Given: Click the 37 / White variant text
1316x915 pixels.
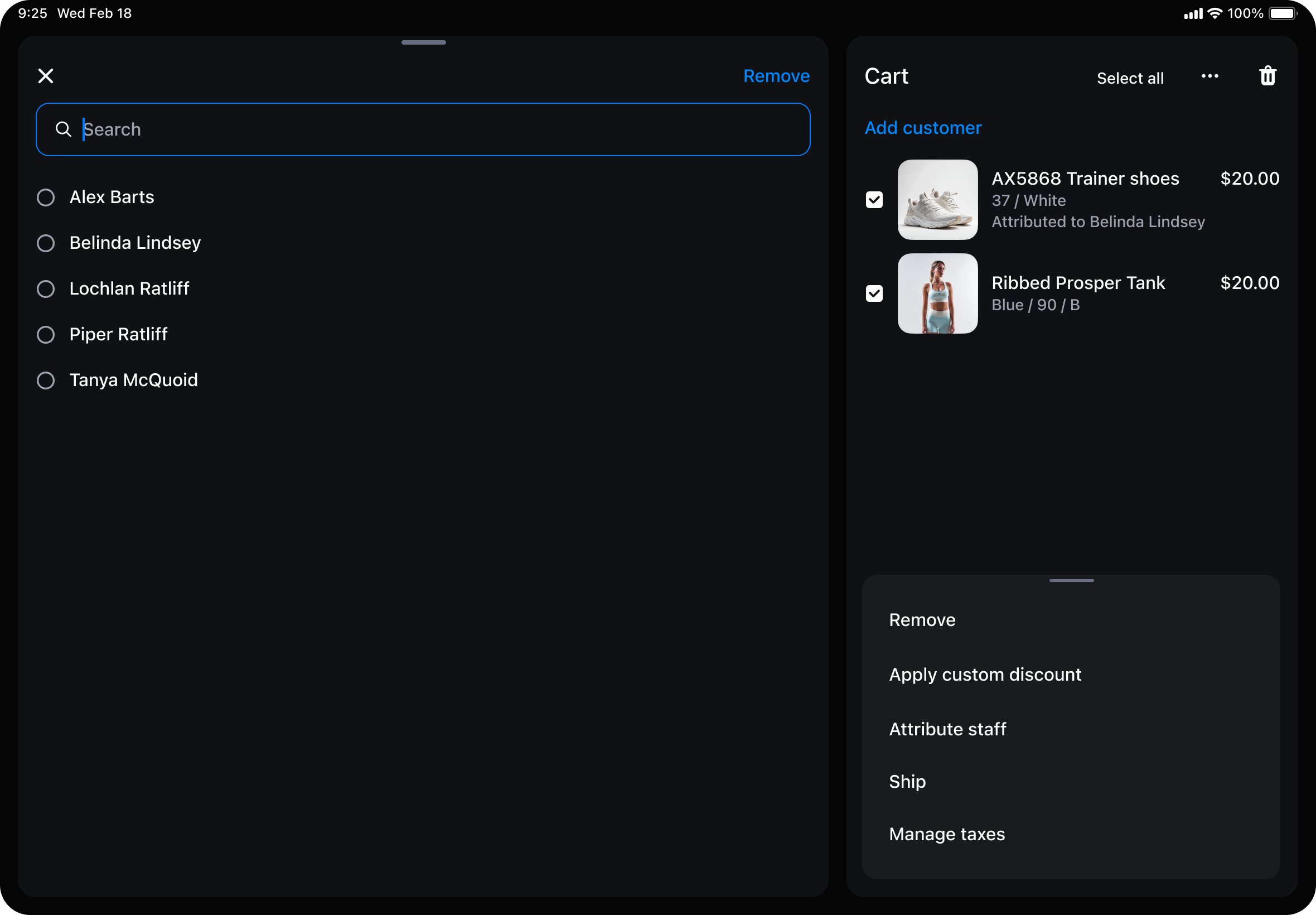Looking at the screenshot, I should click(1028, 201).
